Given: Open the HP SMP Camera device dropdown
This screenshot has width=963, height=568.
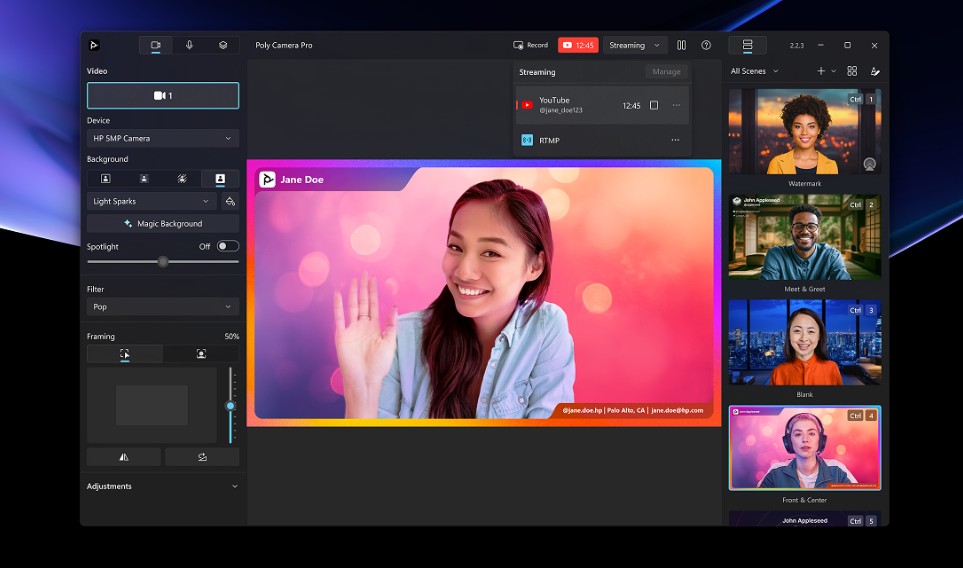Looking at the screenshot, I should pos(163,138).
